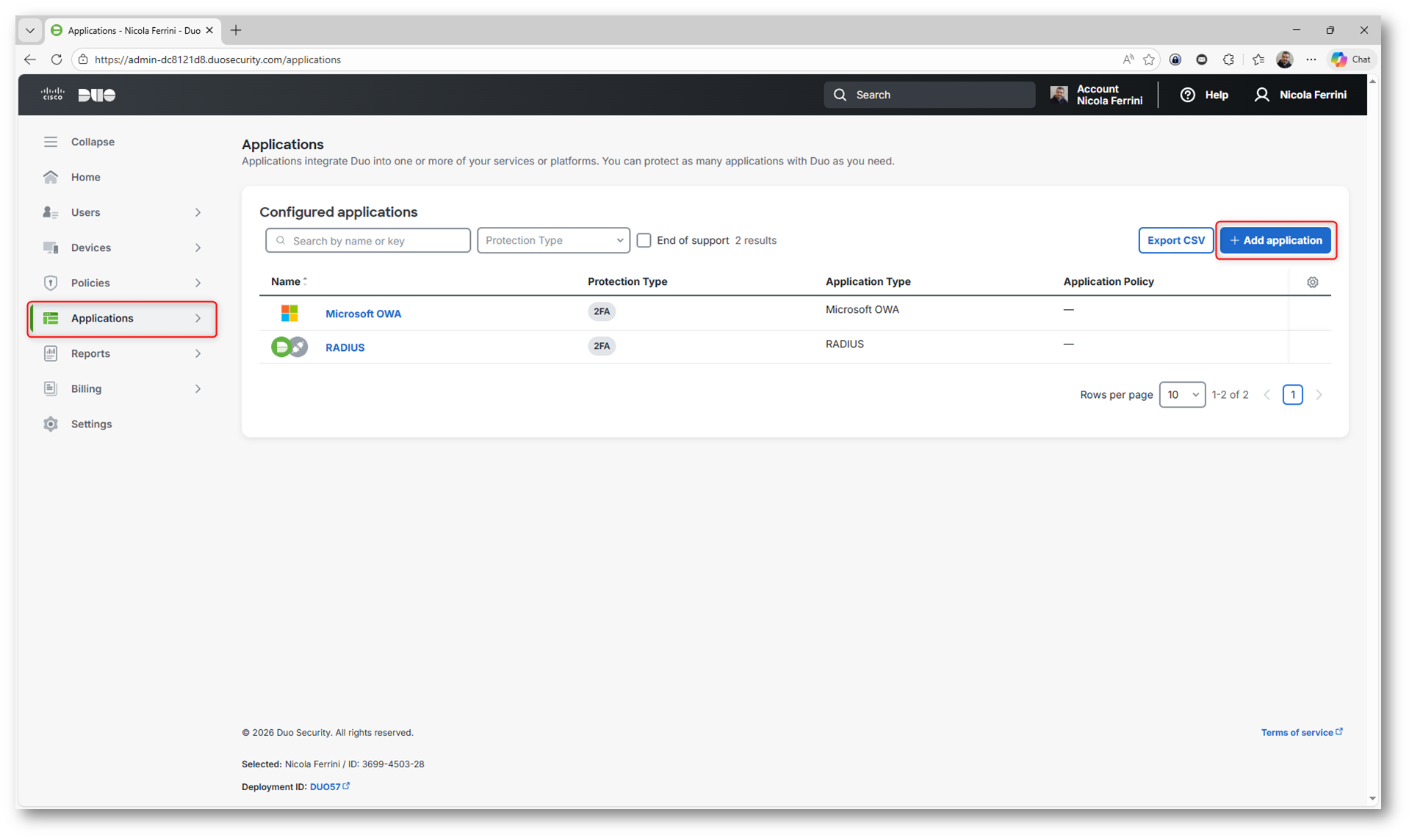The image size is (1412, 840).
Task: Click the RADIUS application icon
Action: pos(289,347)
